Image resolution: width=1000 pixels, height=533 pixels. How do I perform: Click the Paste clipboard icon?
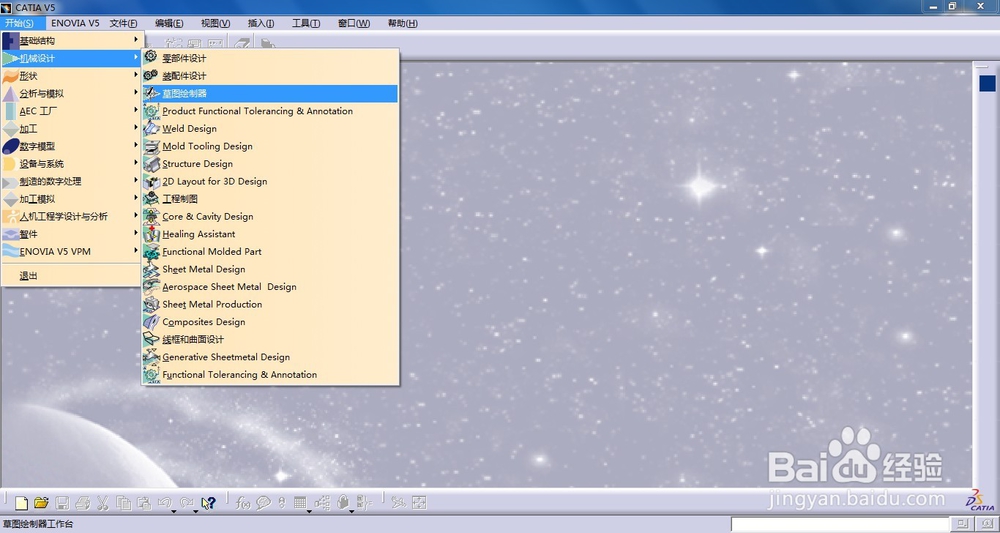point(144,503)
